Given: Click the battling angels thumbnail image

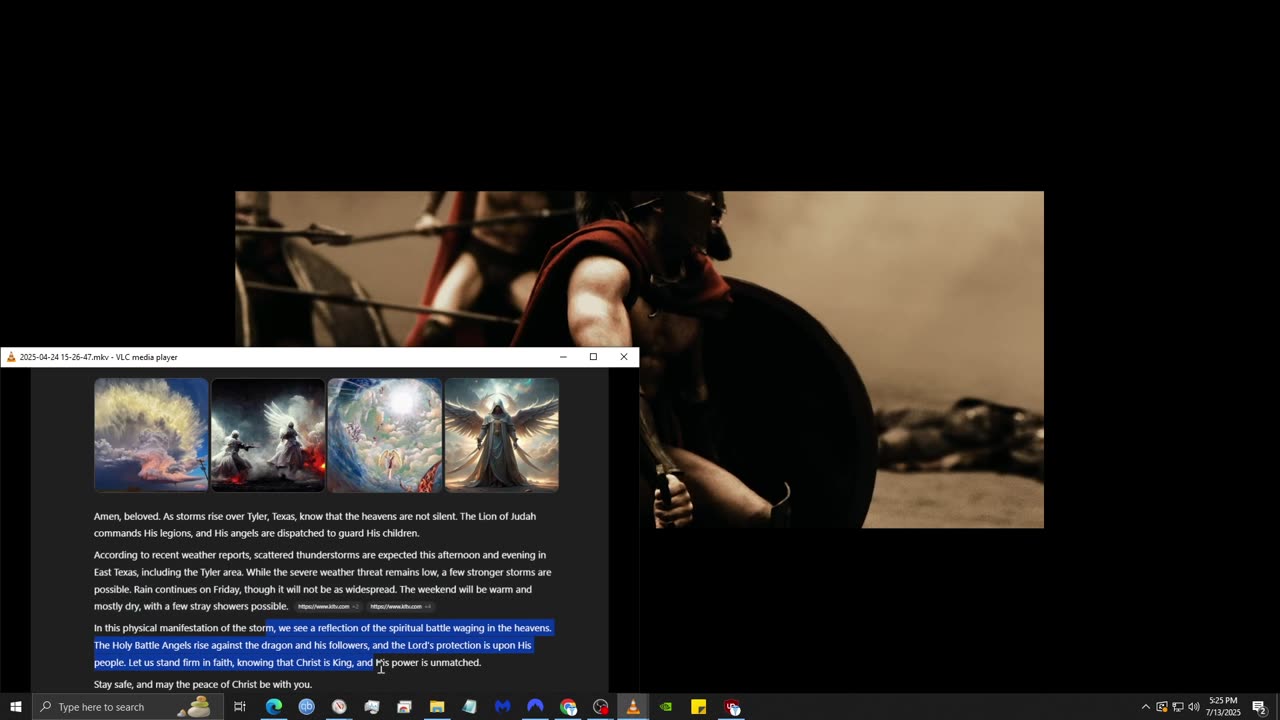Looking at the screenshot, I should coord(268,435).
